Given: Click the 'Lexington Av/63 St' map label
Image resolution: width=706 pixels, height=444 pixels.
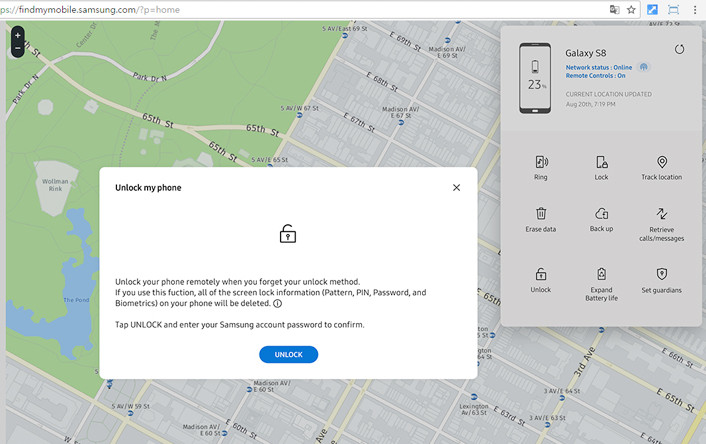Looking at the screenshot, I should tap(474, 409).
